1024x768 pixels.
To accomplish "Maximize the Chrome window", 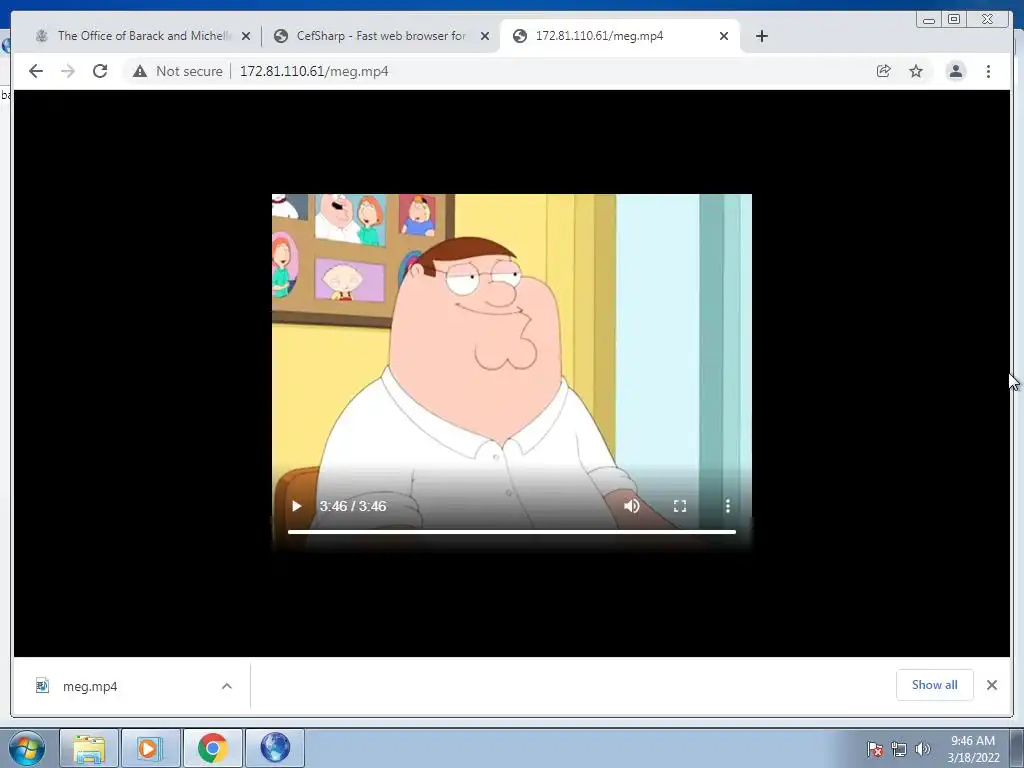I will pyautogui.click(x=954, y=20).
